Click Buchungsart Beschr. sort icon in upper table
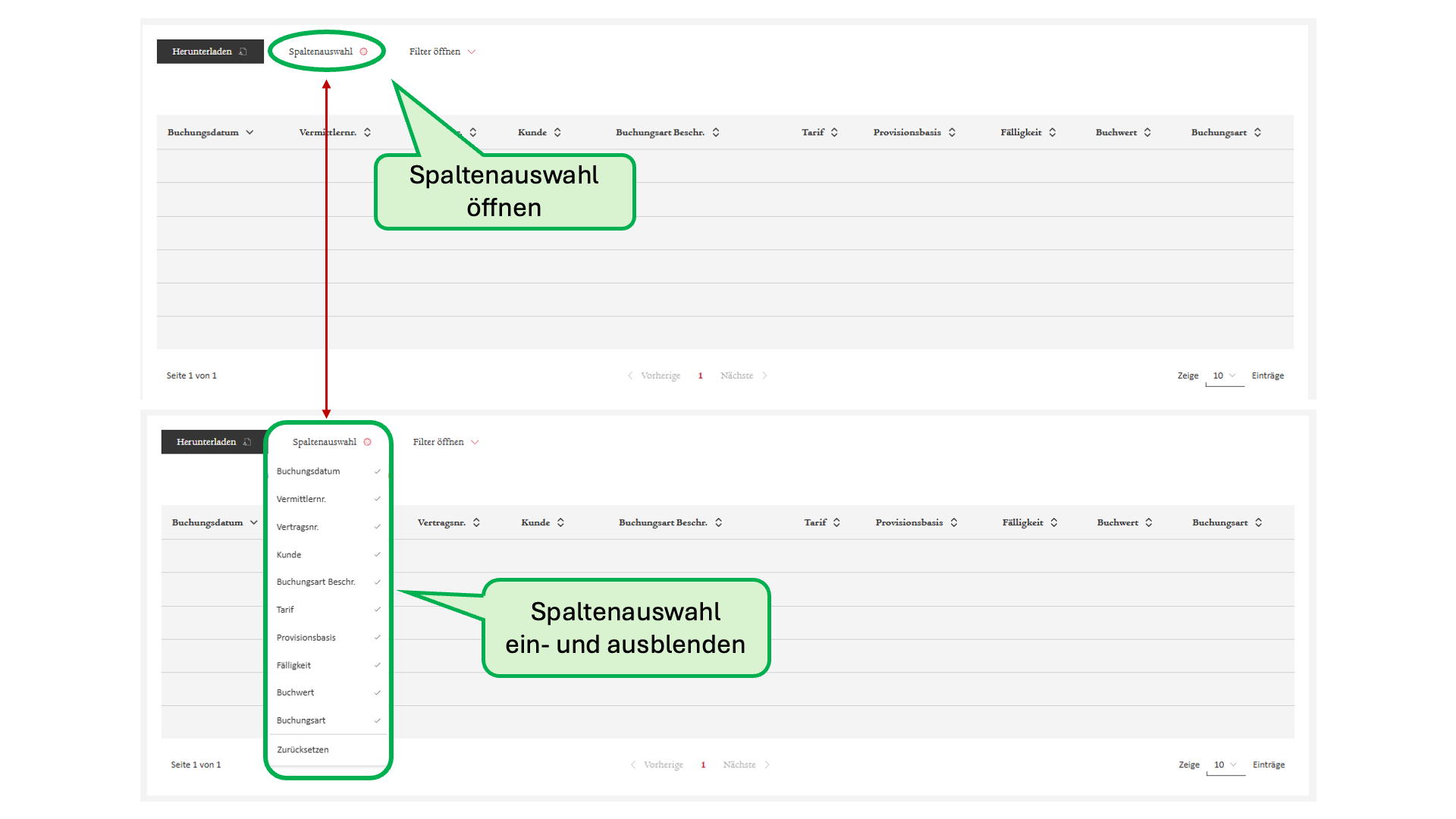The height and width of the screenshot is (819, 1456). click(x=716, y=132)
